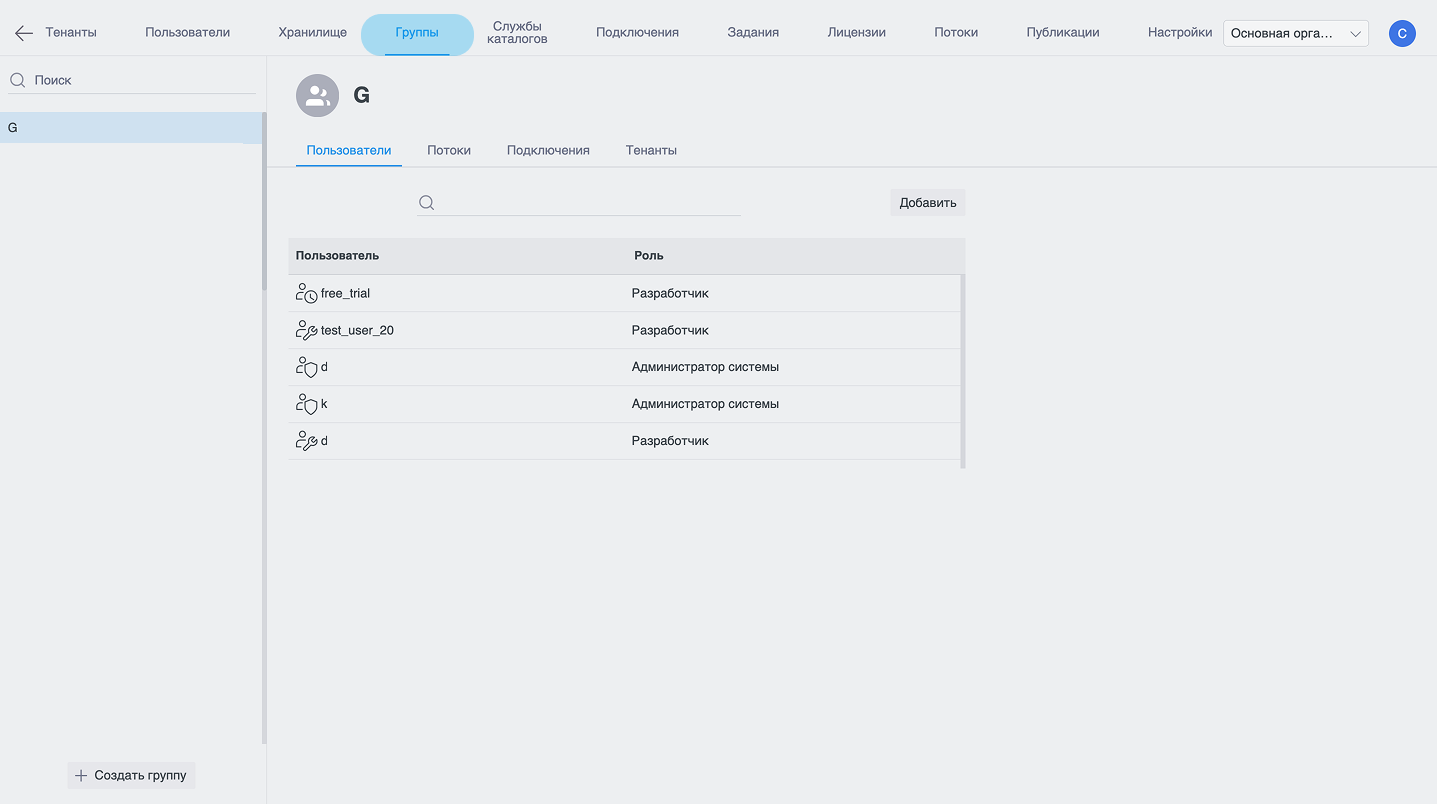Open the user avatar C menu
The image size is (1437, 804).
pyautogui.click(x=1402, y=34)
